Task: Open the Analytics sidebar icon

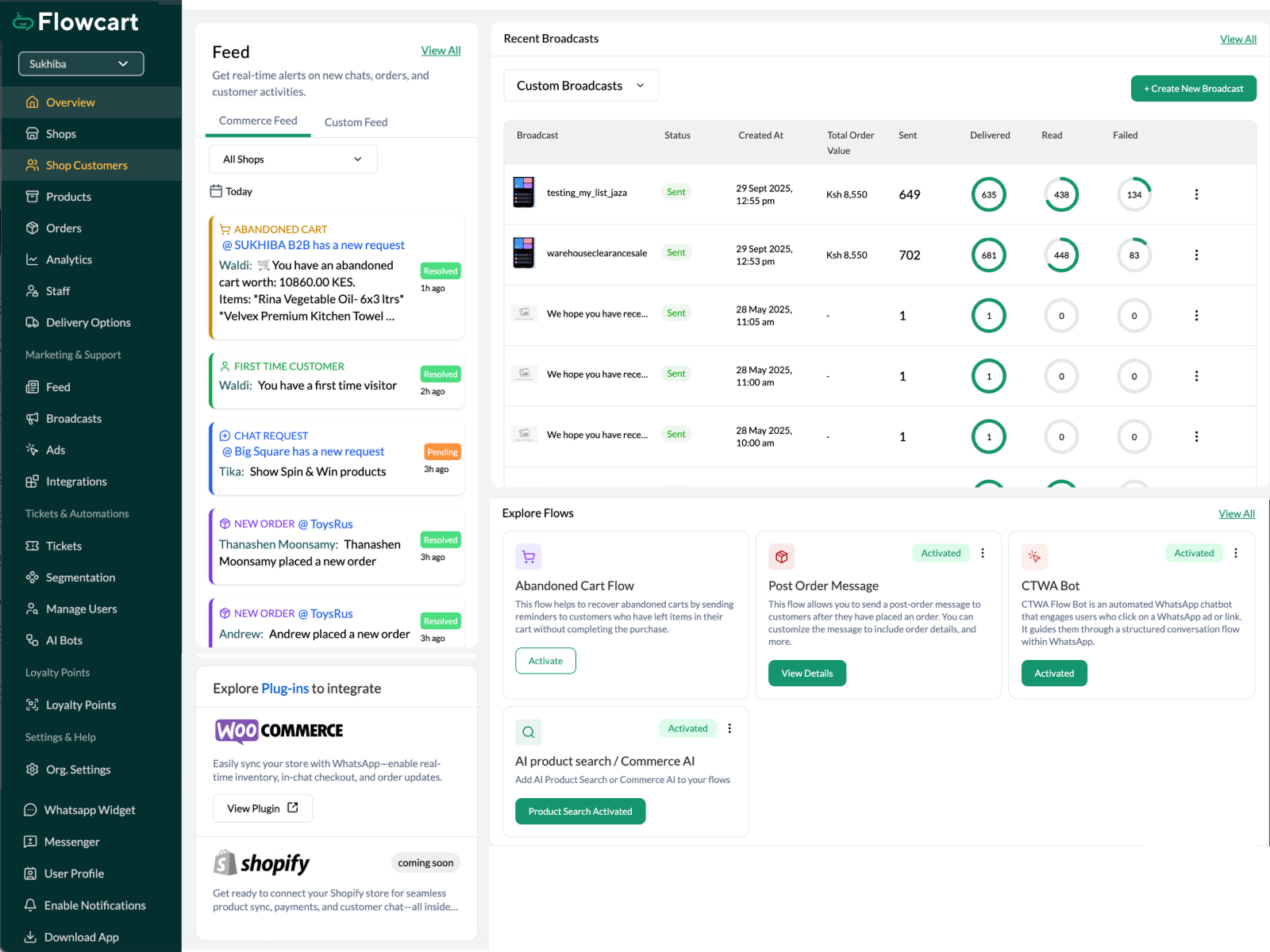Action: pos(32,259)
